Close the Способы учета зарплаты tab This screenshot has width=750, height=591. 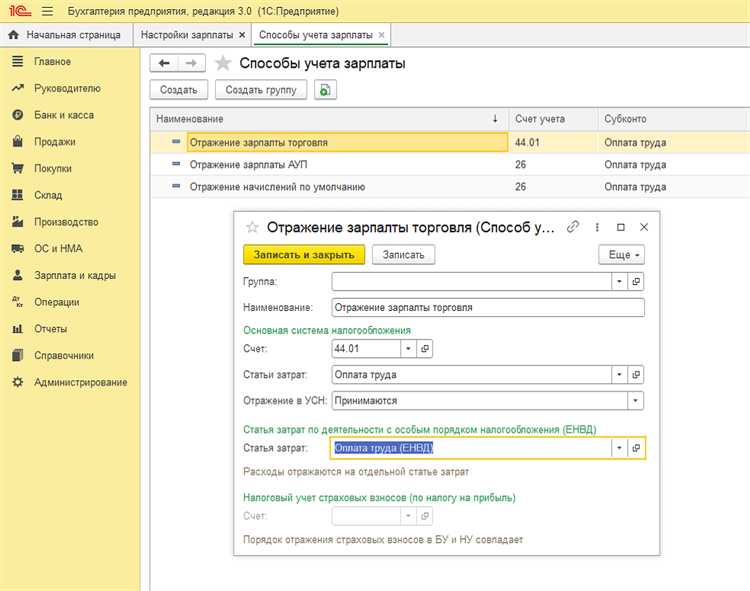pos(381,35)
